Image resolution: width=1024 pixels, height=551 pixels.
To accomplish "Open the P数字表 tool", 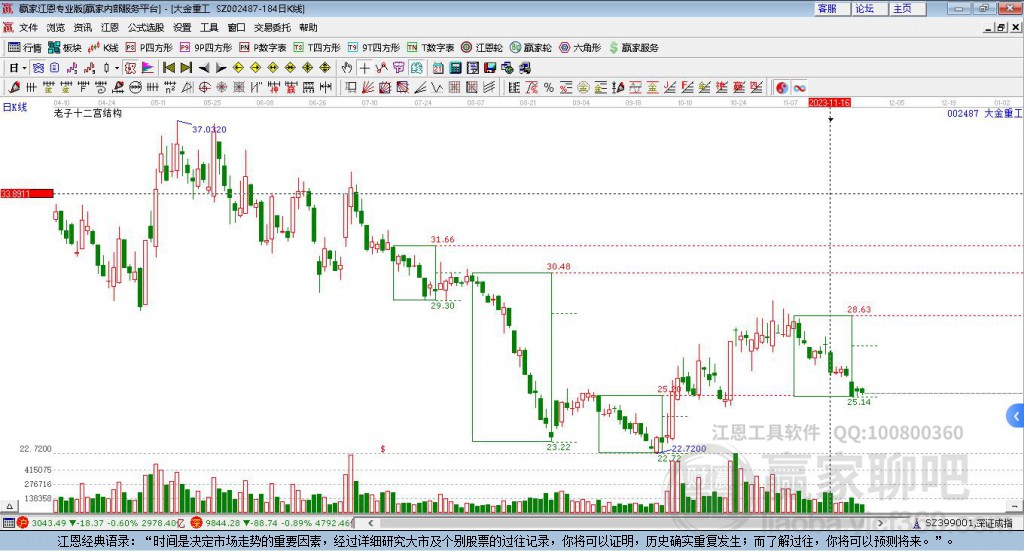I will pos(263,48).
